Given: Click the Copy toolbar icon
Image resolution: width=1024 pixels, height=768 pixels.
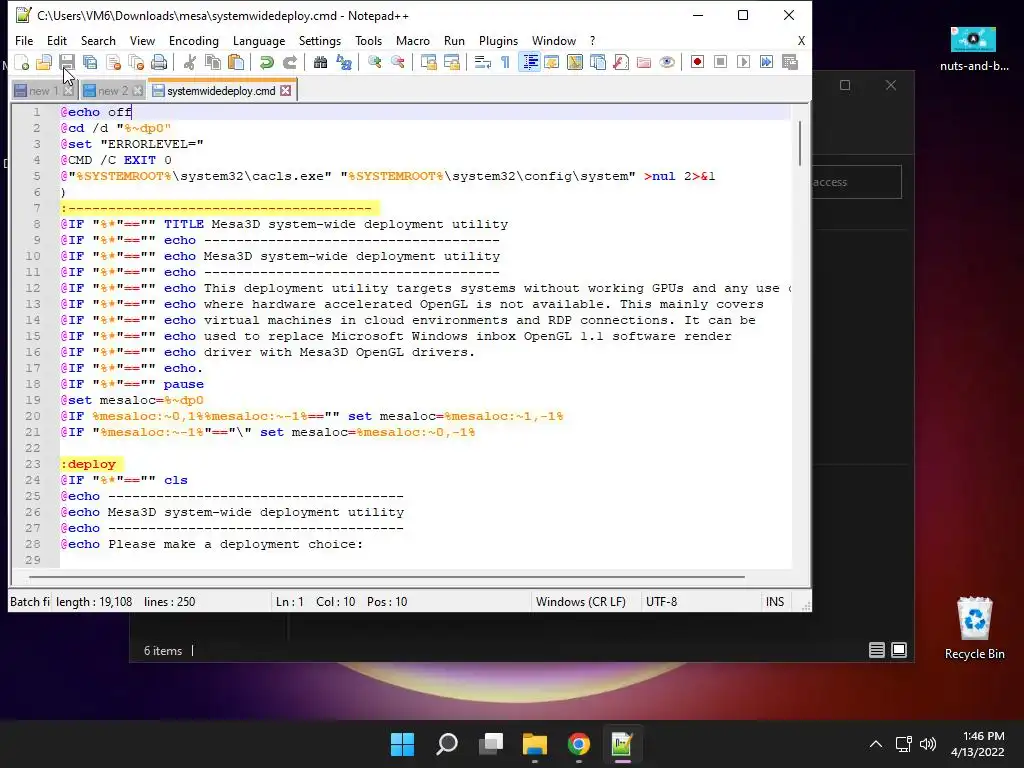Looking at the screenshot, I should [212, 62].
